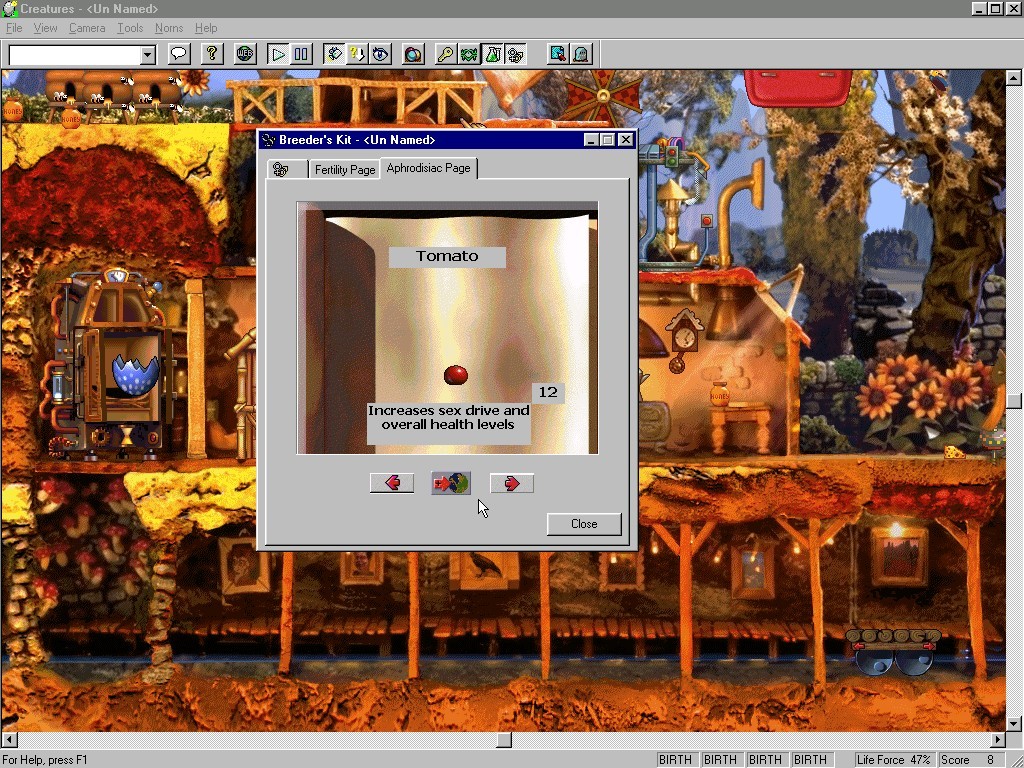Open the Norns menu
The width and height of the screenshot is (1024, 768).
point(168,28)
